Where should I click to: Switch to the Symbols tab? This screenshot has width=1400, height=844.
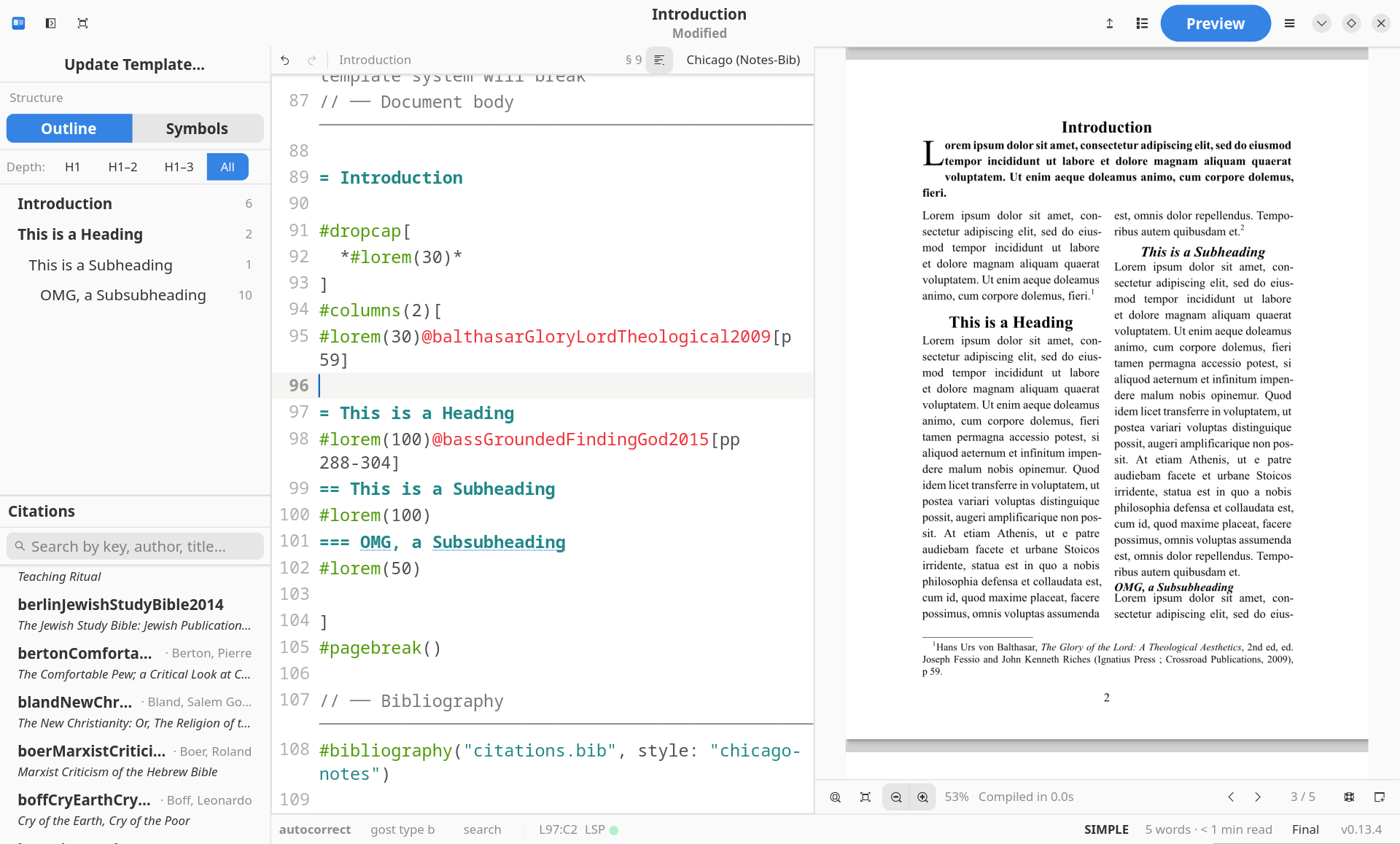click(197, 128)
